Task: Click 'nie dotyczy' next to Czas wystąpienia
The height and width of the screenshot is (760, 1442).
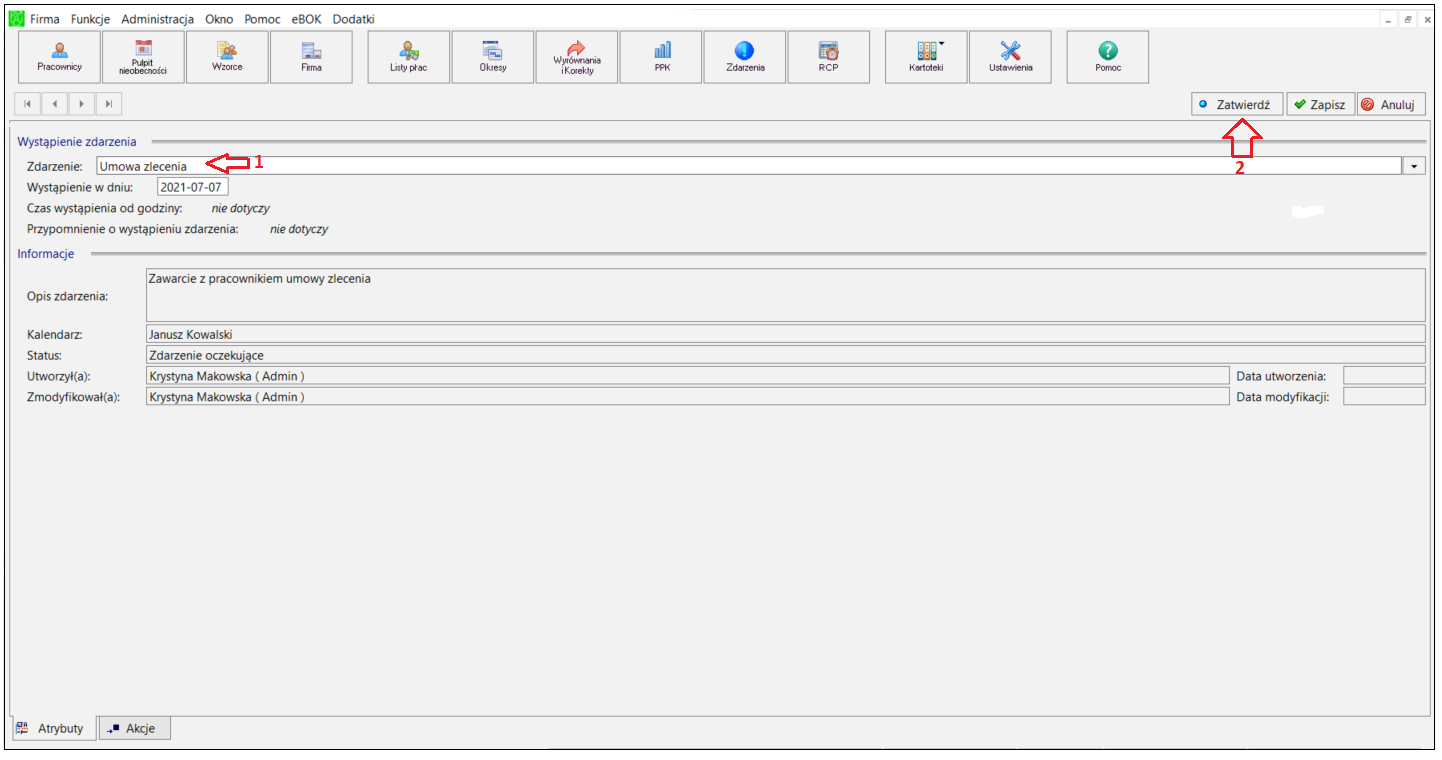Action: (x=240, y=208)
